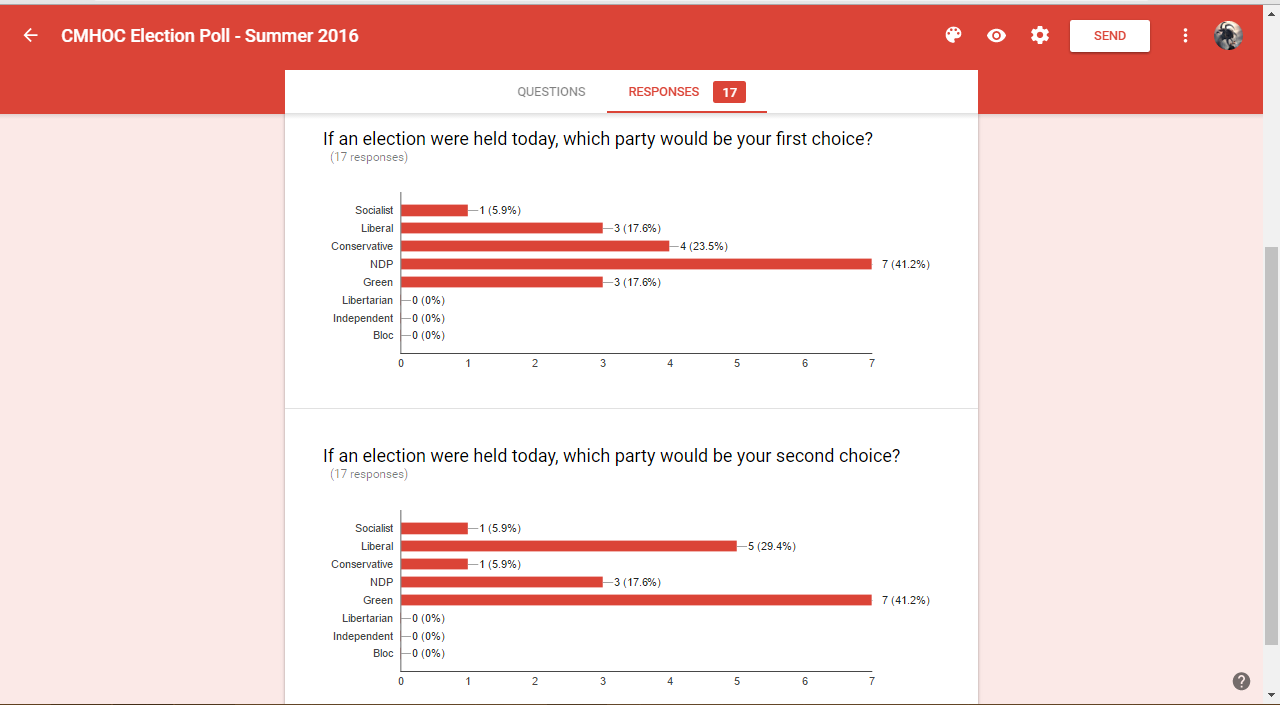The width and height of the screenshot is (1280, 705).
Task: Open the help question mark icon
Action: (x=1241, y=681)
